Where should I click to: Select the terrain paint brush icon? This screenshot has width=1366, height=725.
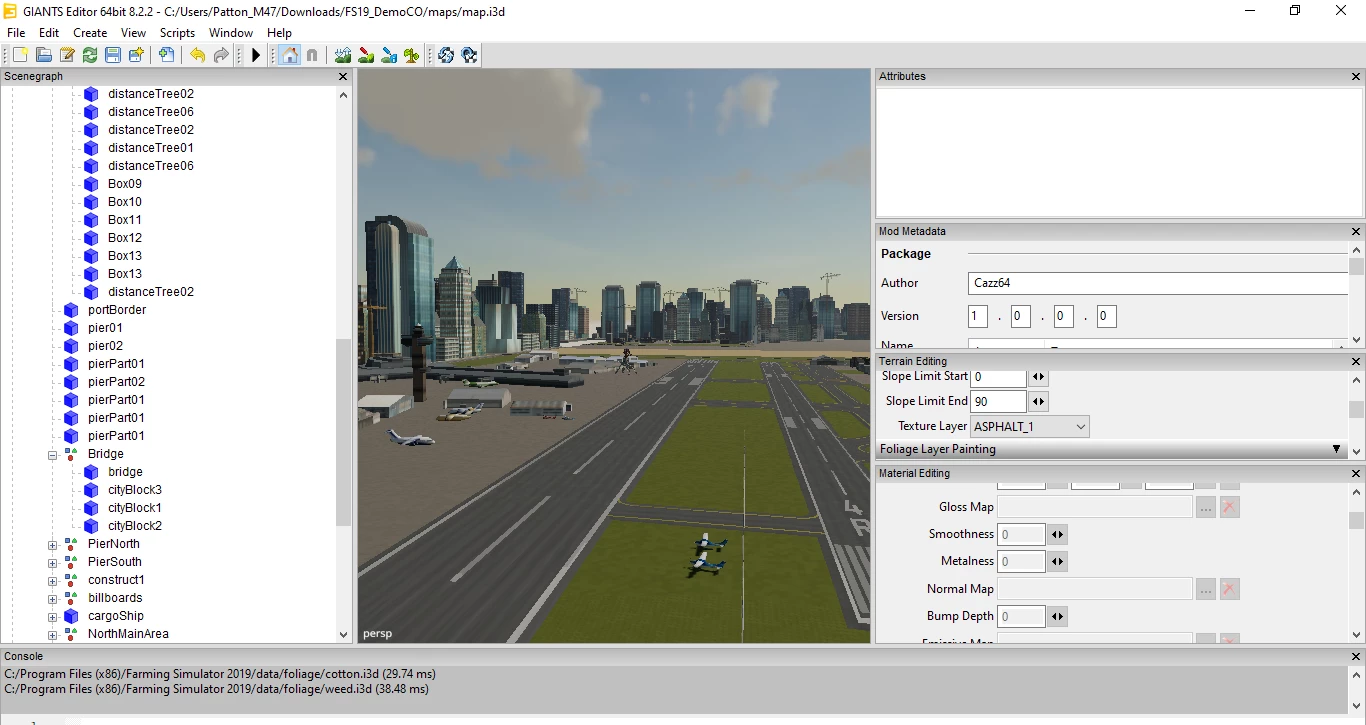(366, 55)
